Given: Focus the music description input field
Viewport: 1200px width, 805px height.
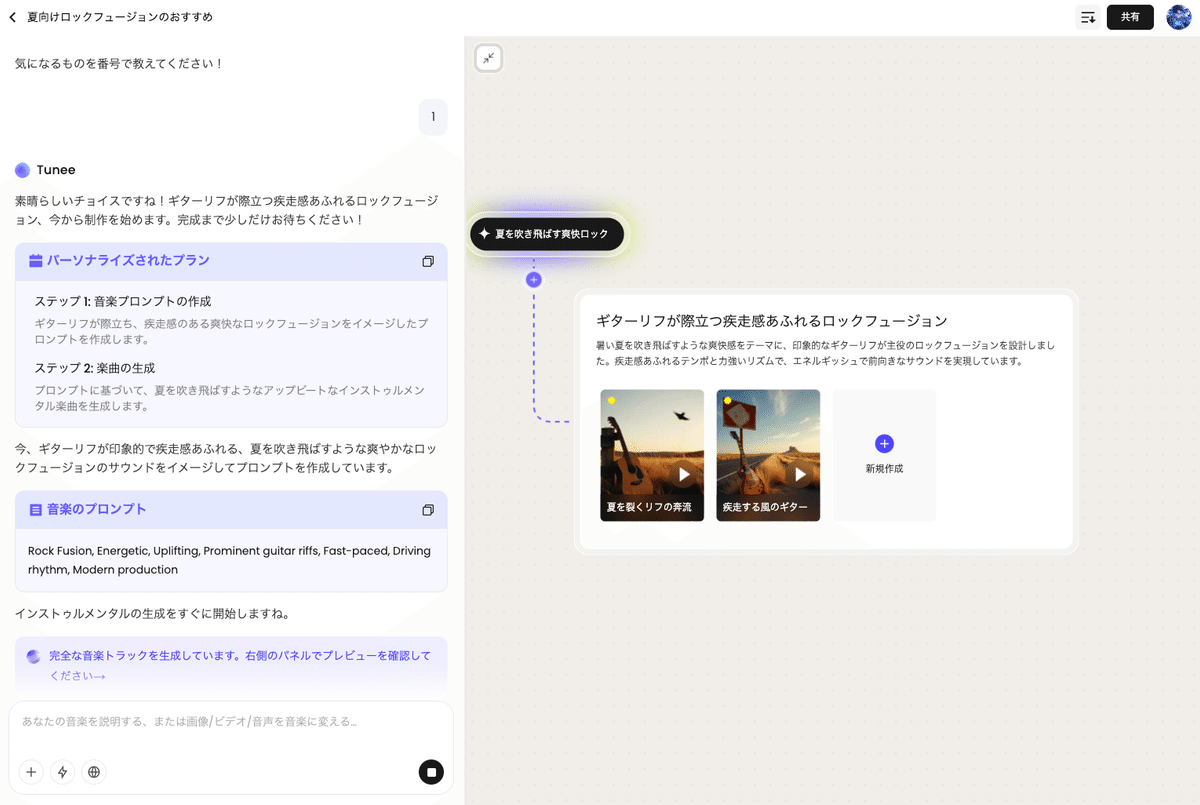Looking at the screenshot, I should [x=230, y=722].
